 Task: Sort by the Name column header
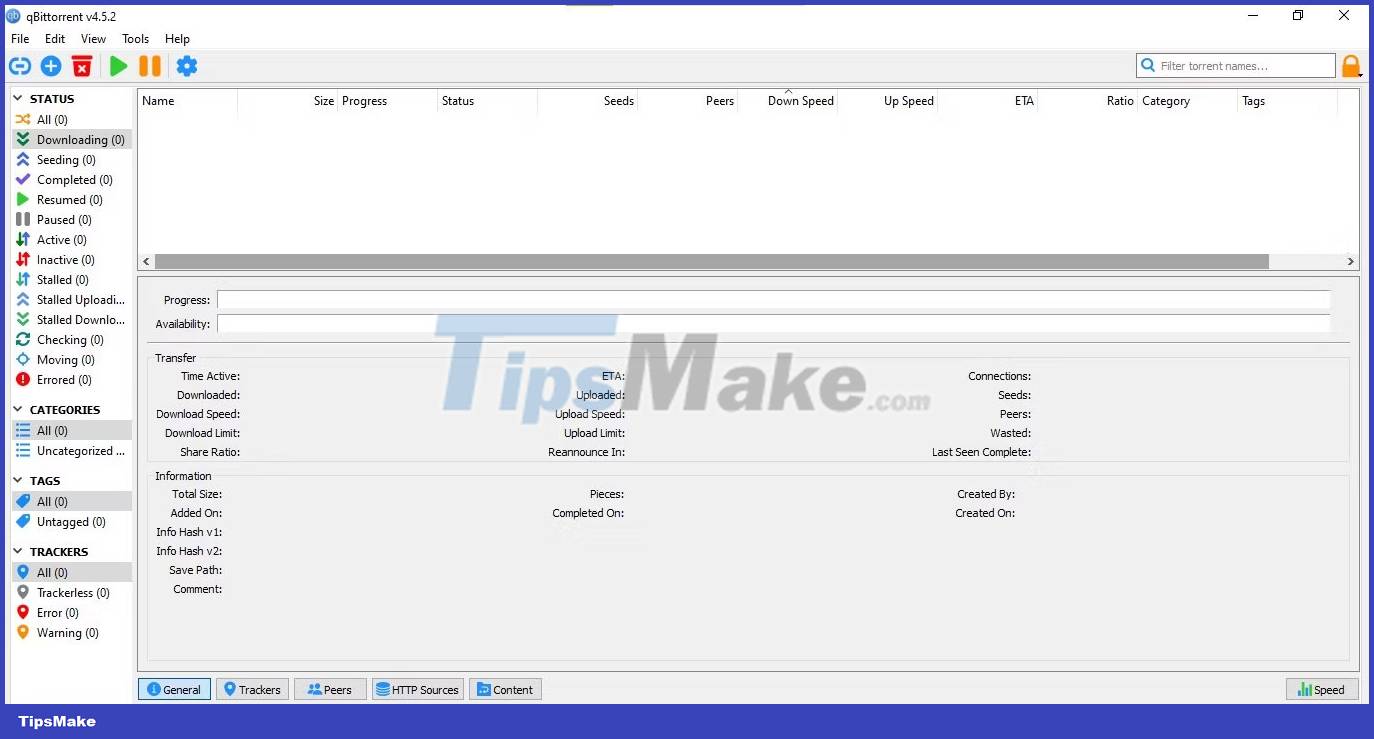coord(187,101)
